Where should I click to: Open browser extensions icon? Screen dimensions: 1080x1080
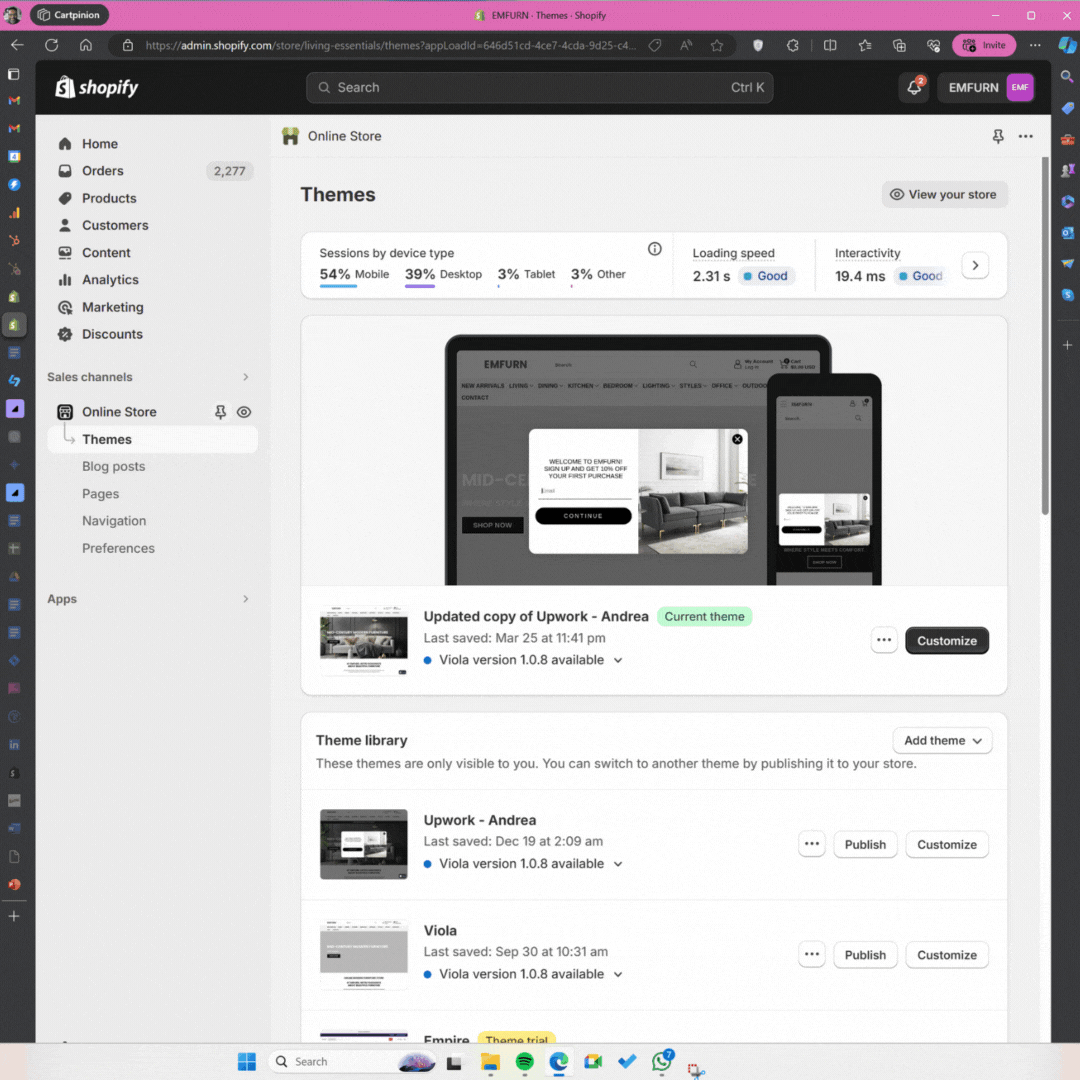pyautogui.click(x=793, y=45)
